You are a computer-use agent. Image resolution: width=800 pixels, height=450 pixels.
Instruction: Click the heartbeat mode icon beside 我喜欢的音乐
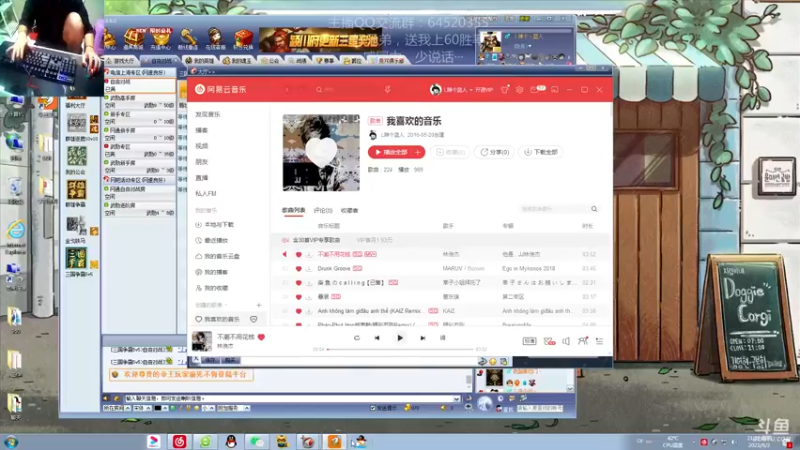click(254, 319)
